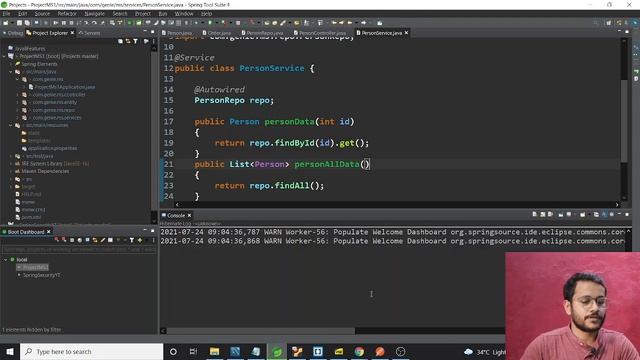Screen dimensions: 640x360
Task: Close the Boot Dashboard view
Action: 49,231
